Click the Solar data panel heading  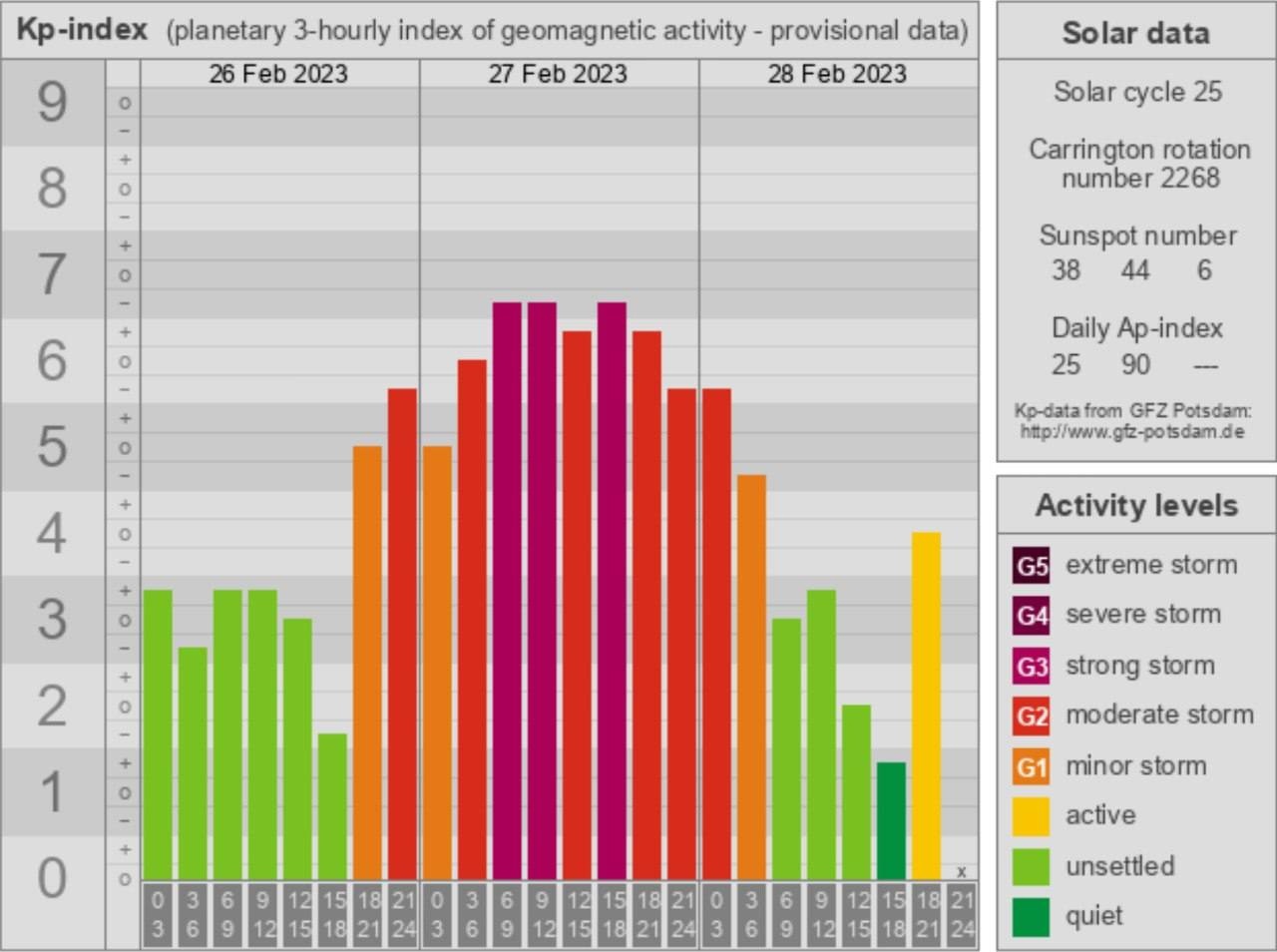1135,33
